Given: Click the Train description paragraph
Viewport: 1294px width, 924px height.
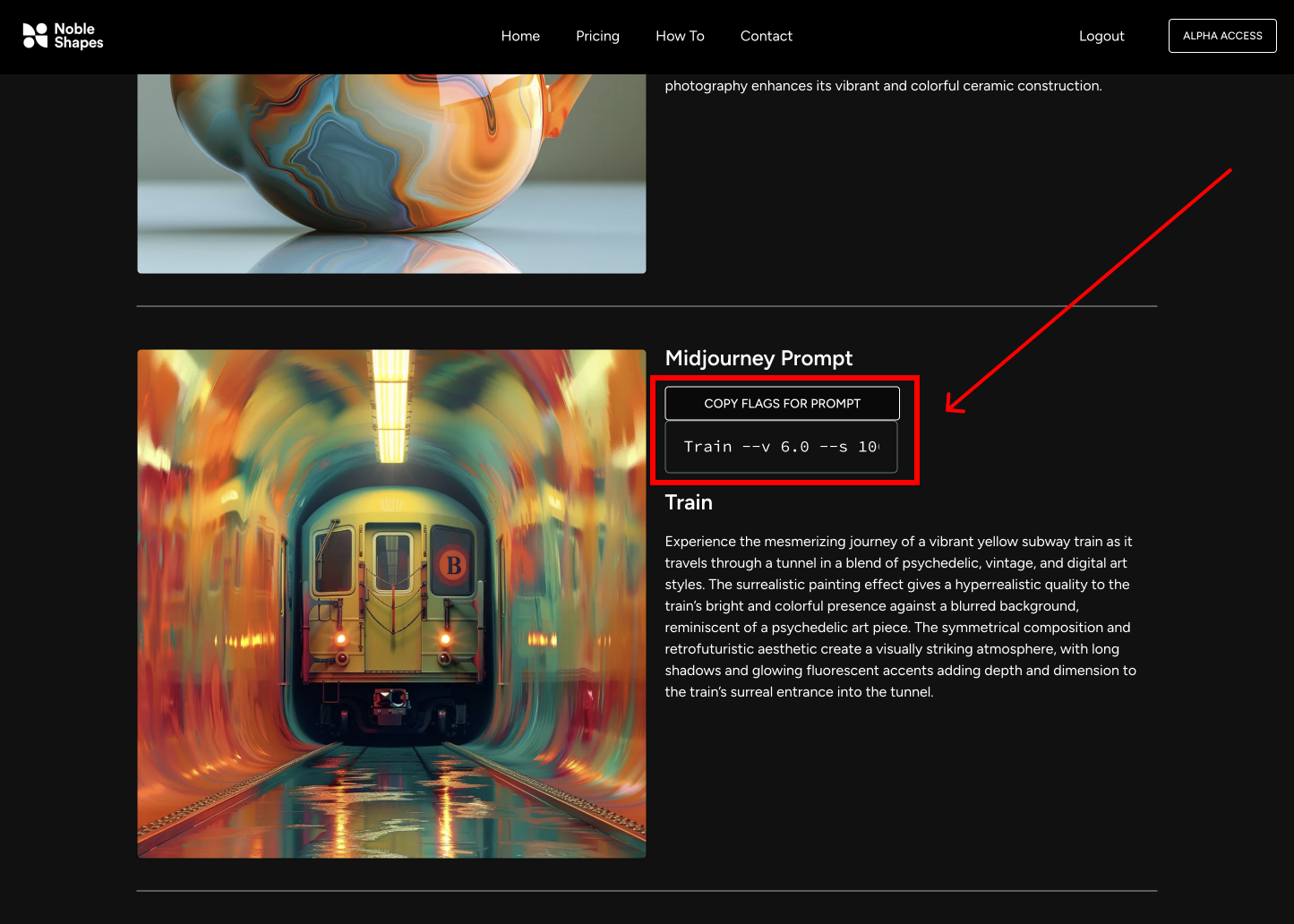Looking at the screenshot, I should [x=900, y=617].
